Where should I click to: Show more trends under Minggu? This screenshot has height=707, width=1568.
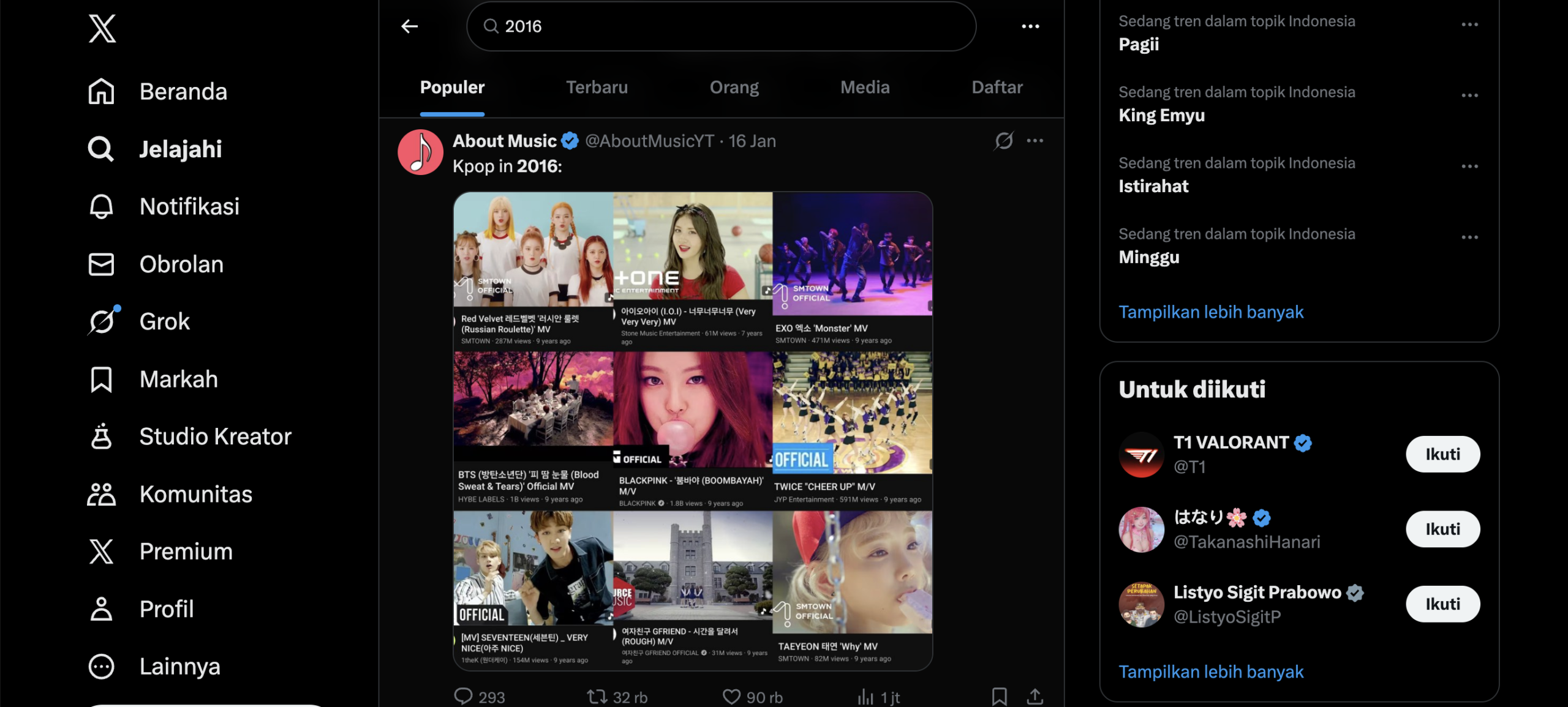tap(1211, 312)
